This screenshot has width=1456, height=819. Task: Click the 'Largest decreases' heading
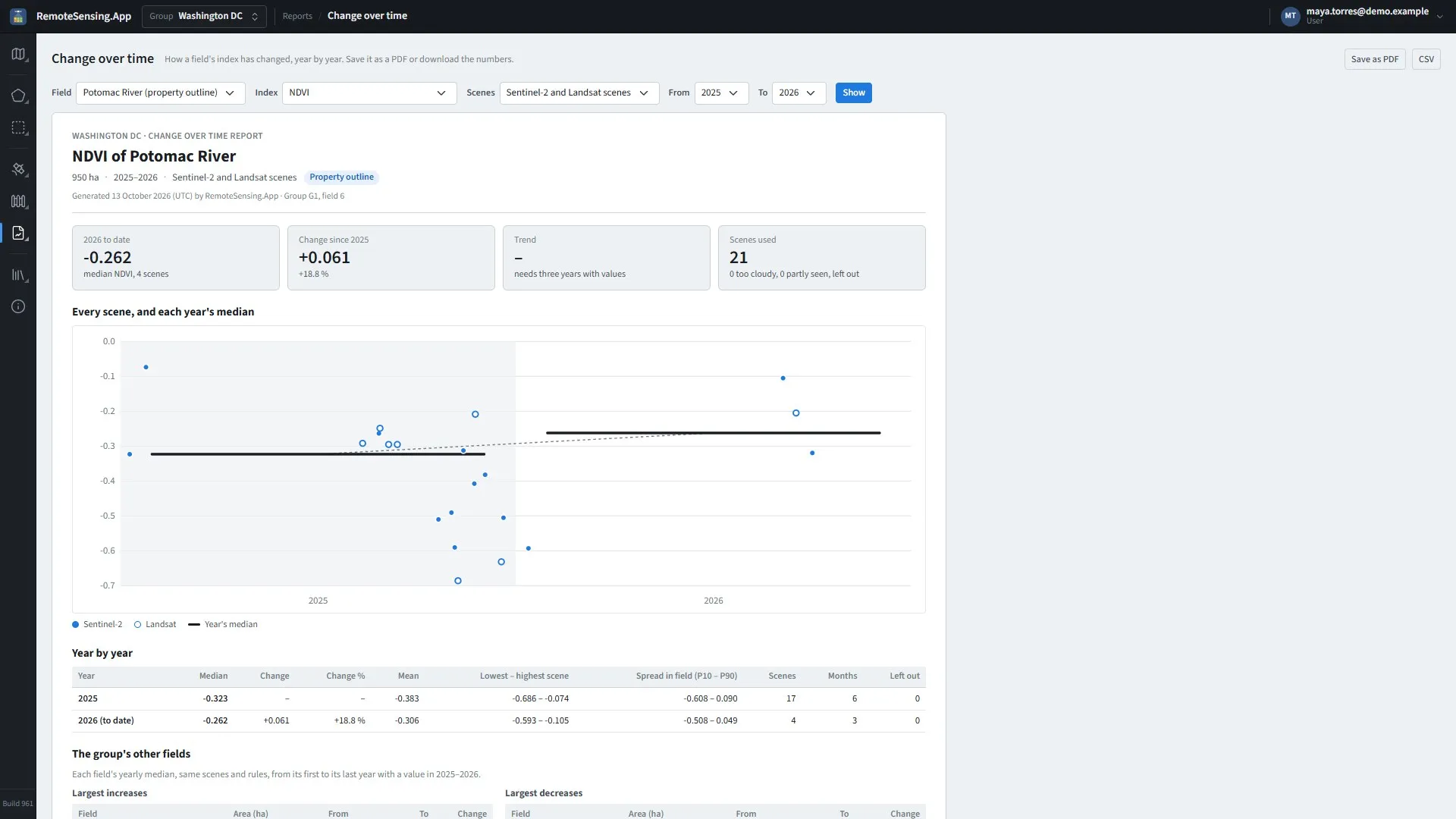544,793
